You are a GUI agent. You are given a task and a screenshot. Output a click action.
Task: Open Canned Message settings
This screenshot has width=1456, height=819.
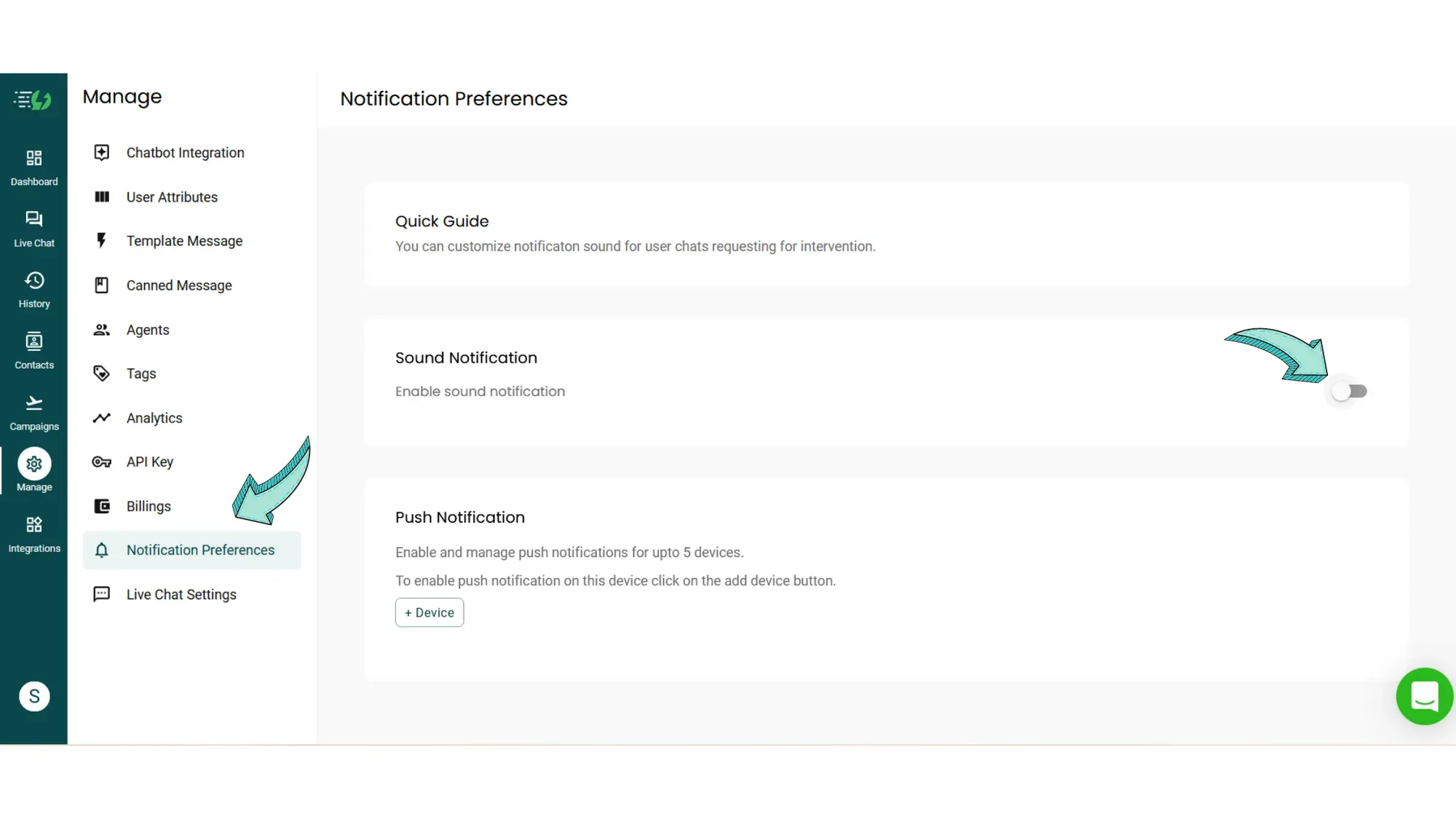[x=179, y=285]
